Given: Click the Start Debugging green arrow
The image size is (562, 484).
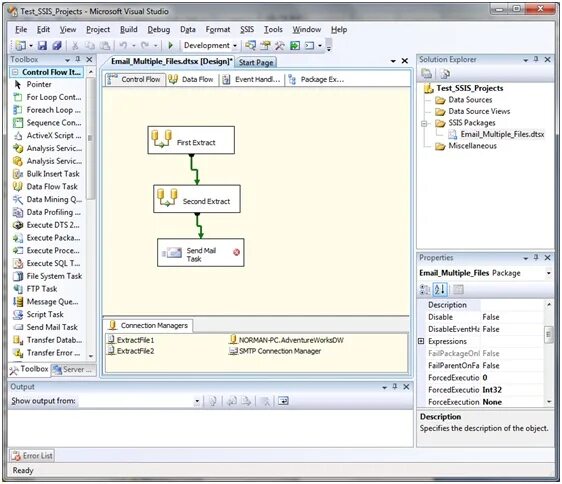Looking at the screenshot, I should (171, 46).
